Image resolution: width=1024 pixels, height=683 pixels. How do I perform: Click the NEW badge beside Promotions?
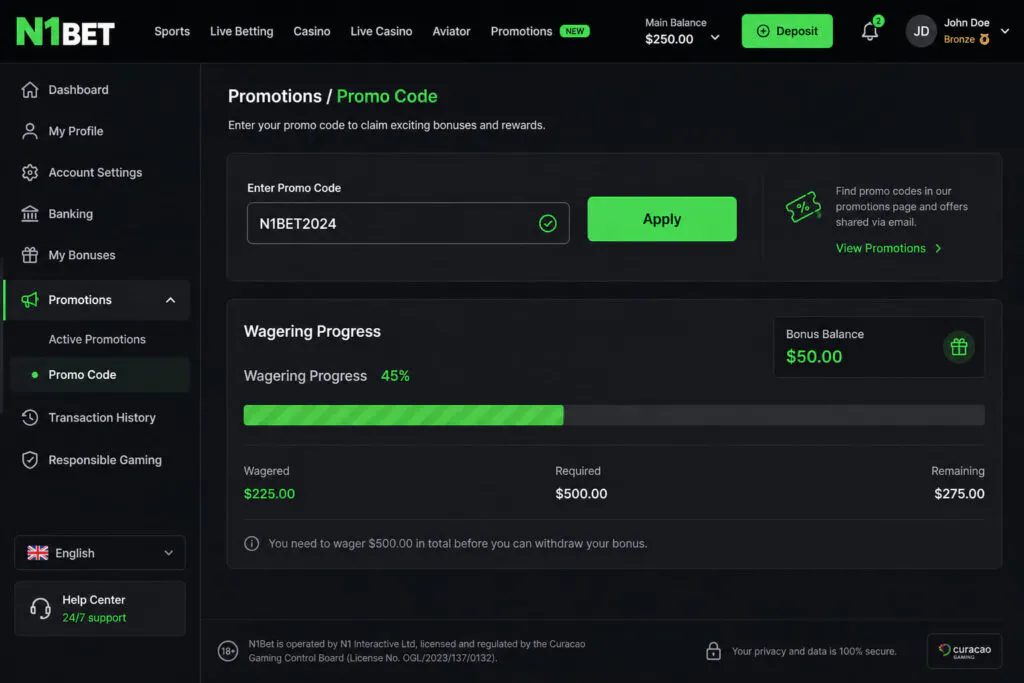[575, 31]
